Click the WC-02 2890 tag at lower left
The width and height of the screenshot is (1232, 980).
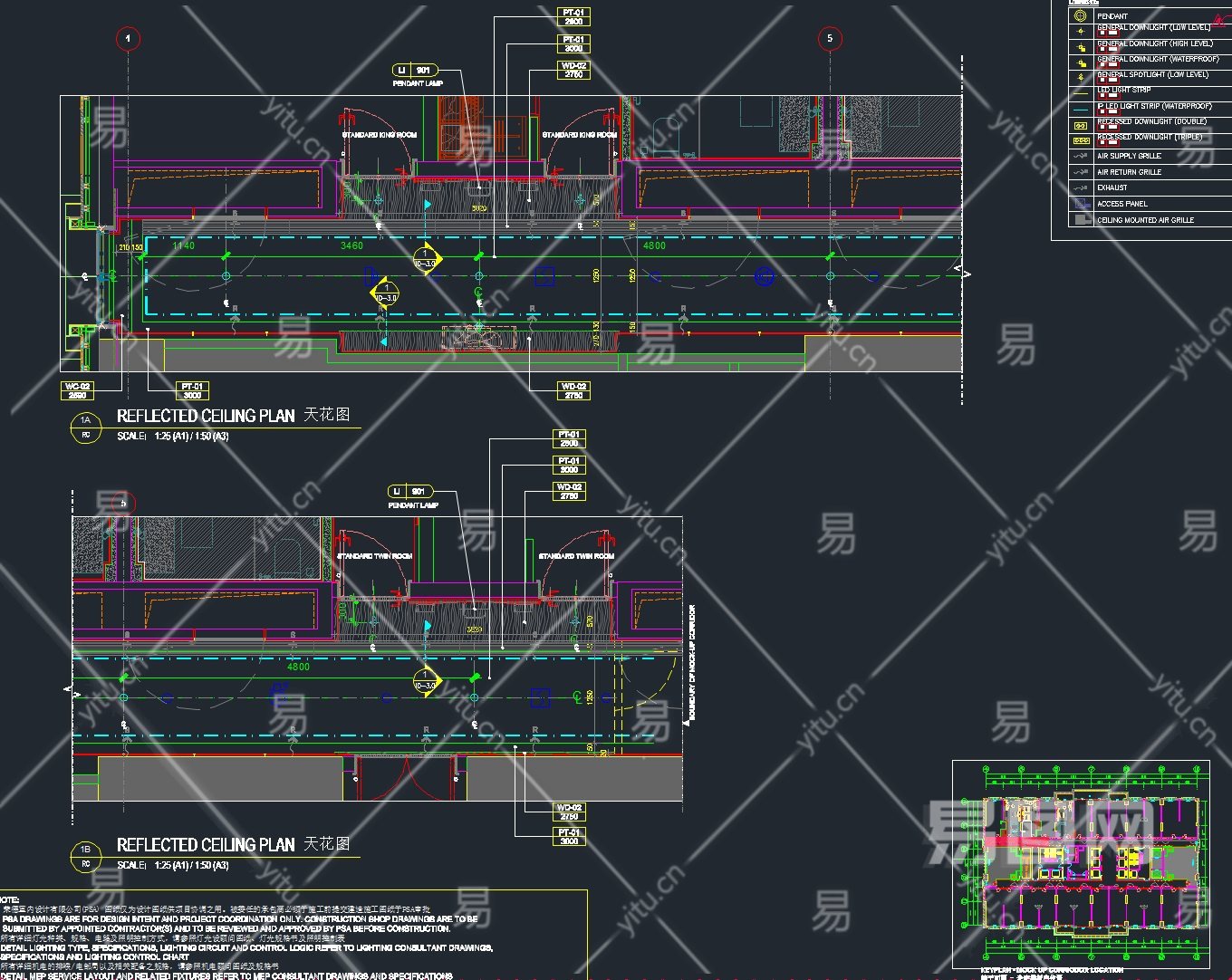[x=77, y=391]
